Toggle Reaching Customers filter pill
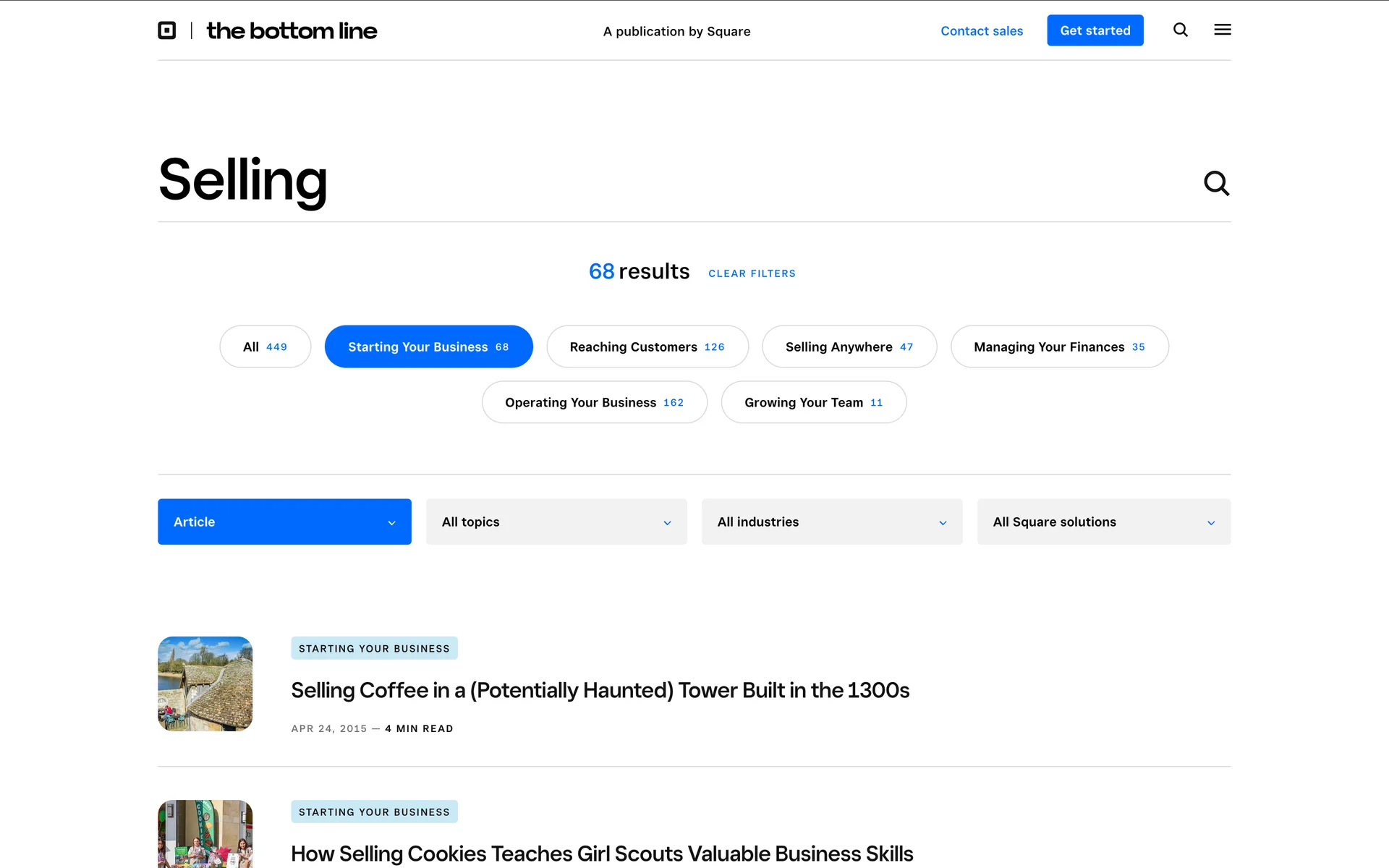The height and width of the screenshot is (868, 1389). coord(647,346)
